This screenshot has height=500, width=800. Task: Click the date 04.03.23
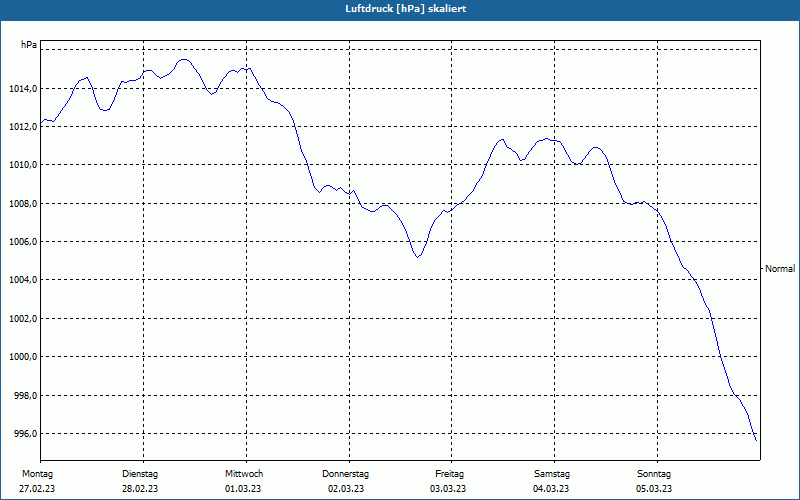tap(551, 489)
